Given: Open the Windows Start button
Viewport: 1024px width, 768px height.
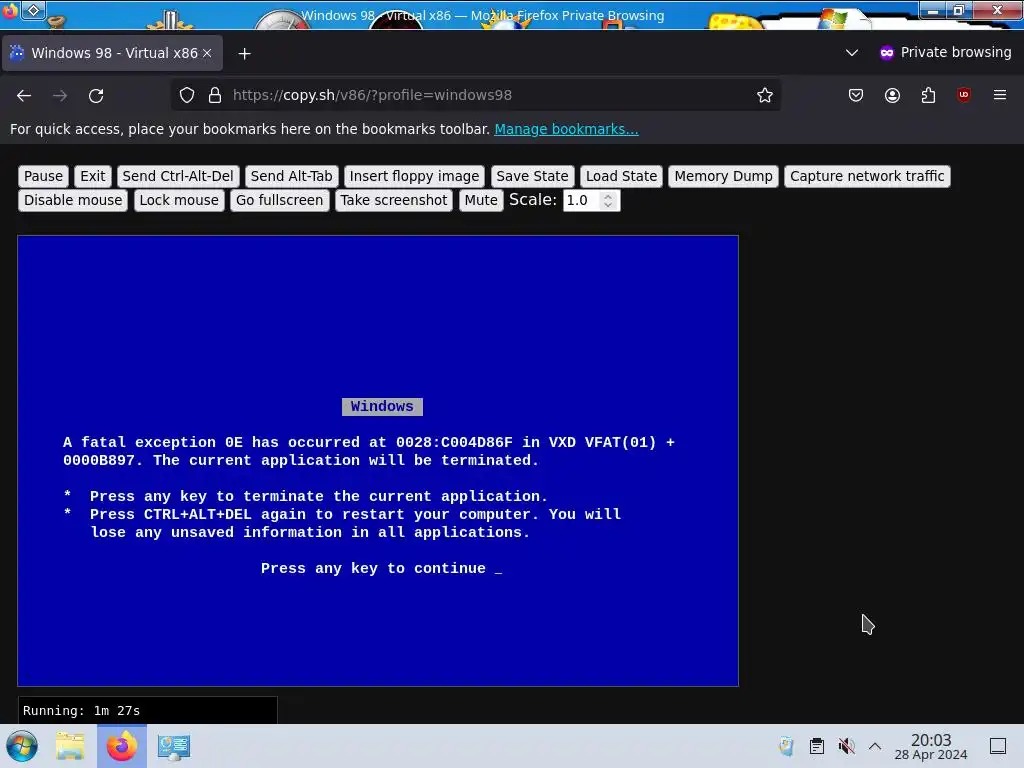Looking at the screenshot, I should click(x=22, y=746).
